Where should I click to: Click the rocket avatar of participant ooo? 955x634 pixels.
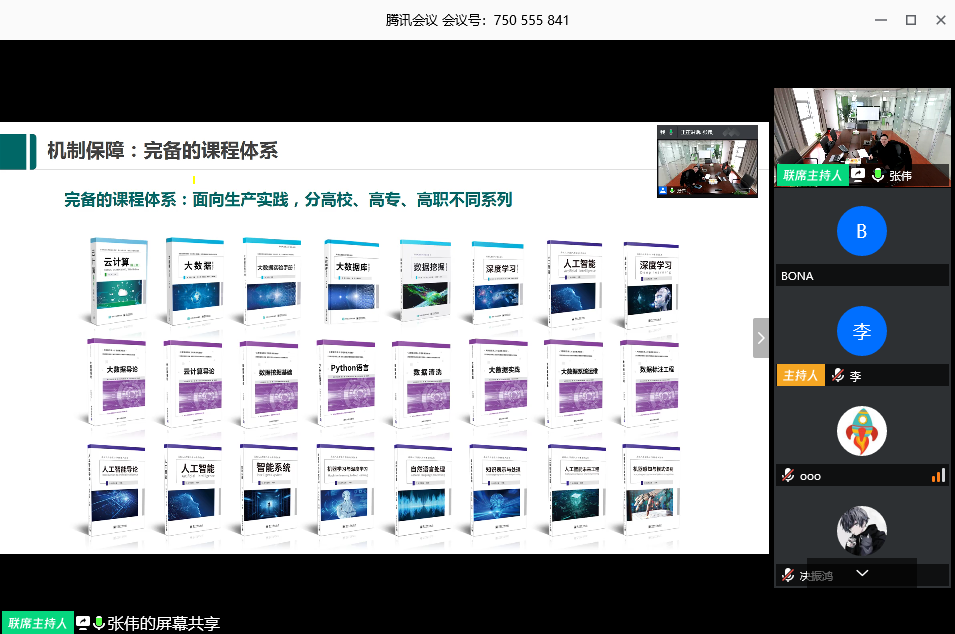(x=861, y=432)
